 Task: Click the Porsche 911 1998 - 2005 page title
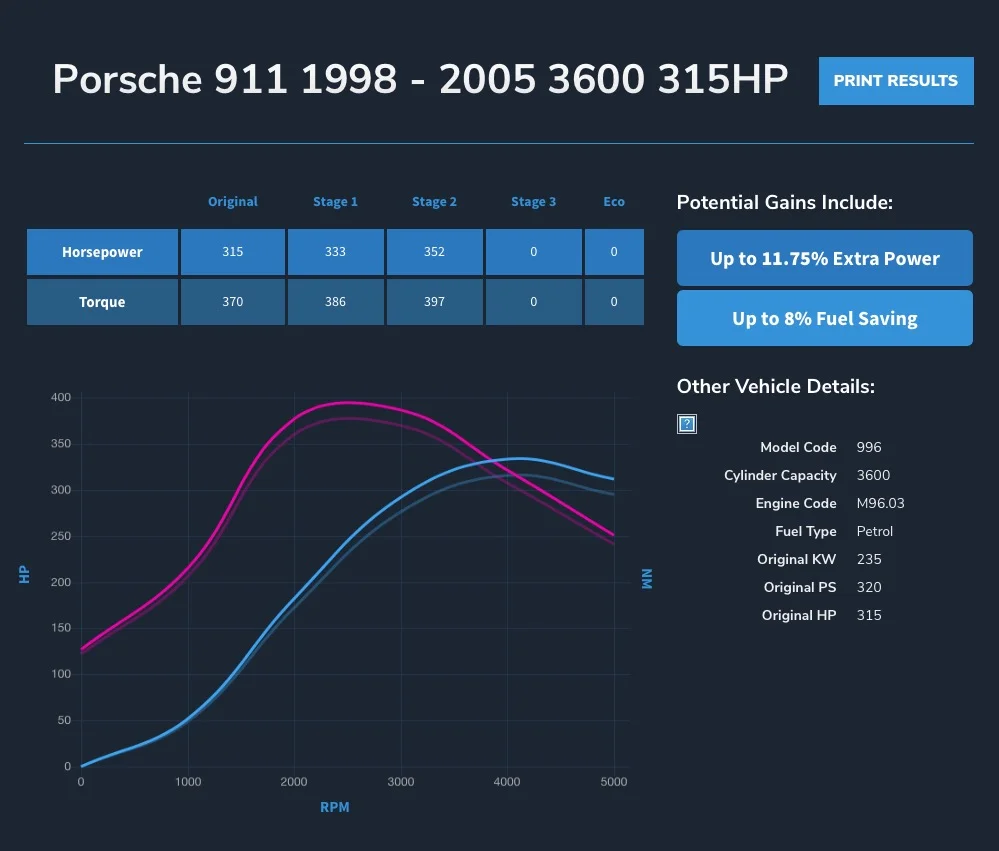tap(420, 80)
